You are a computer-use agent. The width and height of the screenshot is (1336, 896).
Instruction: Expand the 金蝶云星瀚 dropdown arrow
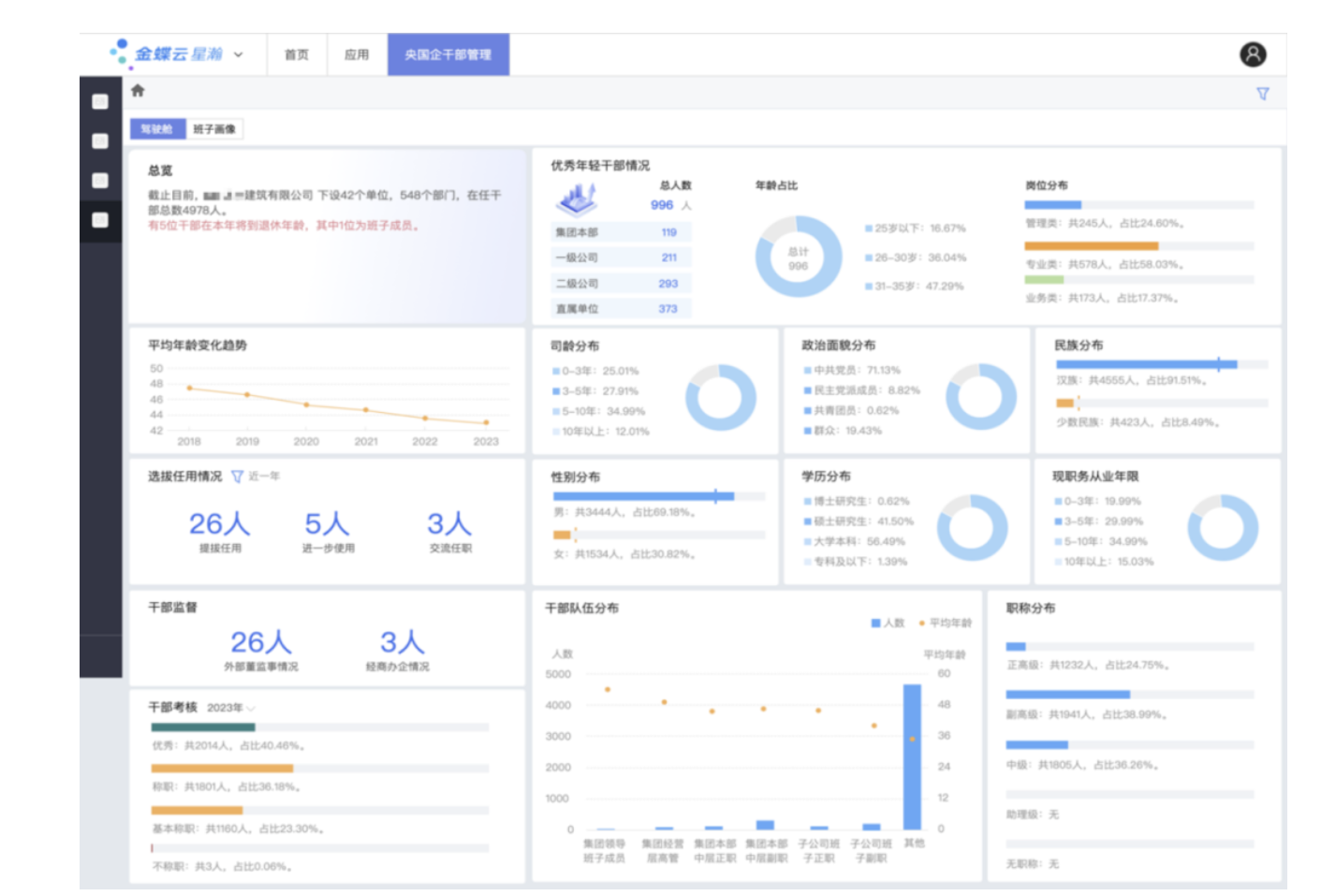click(x=238, y=55)
